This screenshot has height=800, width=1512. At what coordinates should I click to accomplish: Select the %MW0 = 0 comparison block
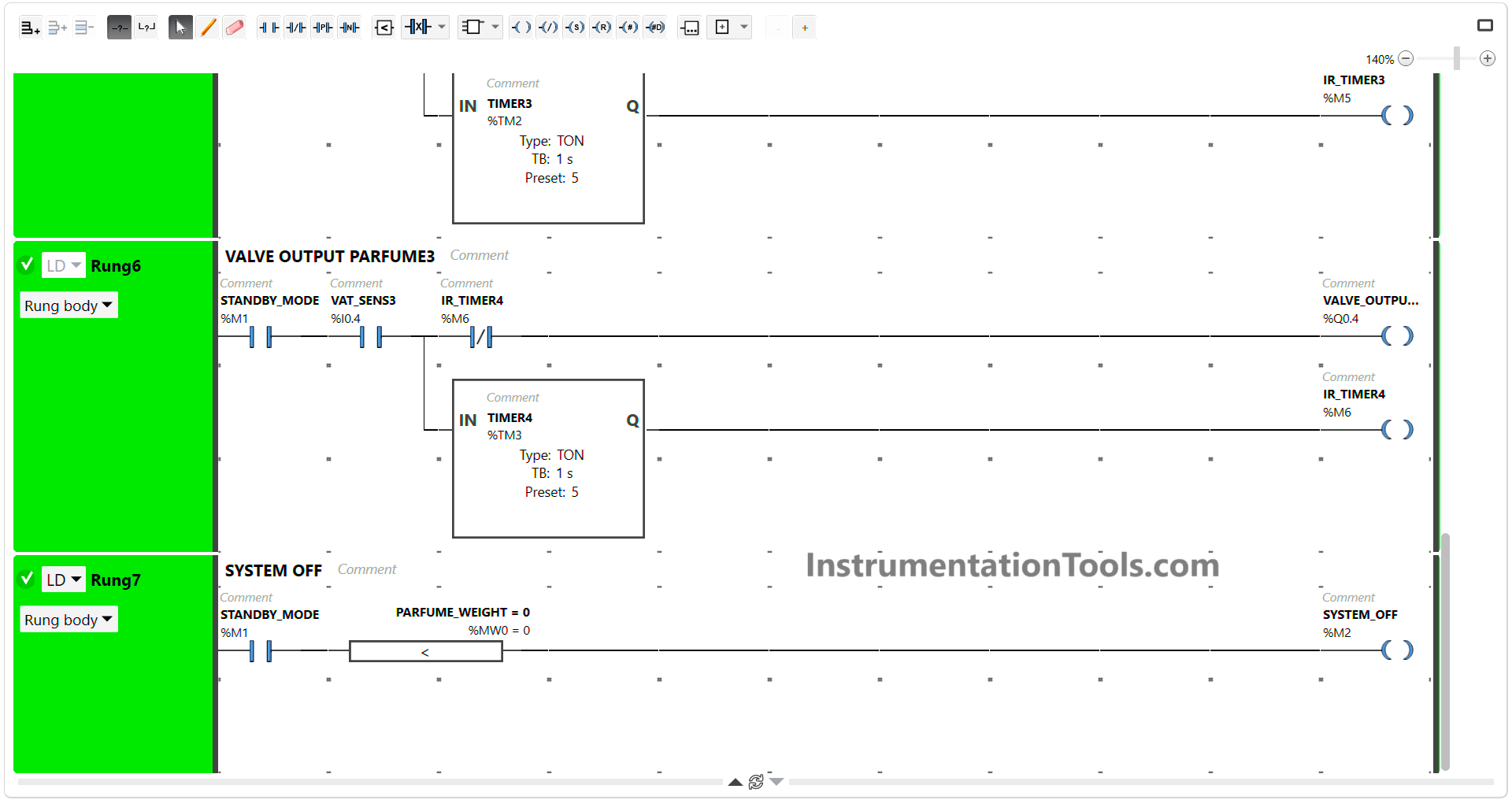pyautogui.click(x=426, y=651)
